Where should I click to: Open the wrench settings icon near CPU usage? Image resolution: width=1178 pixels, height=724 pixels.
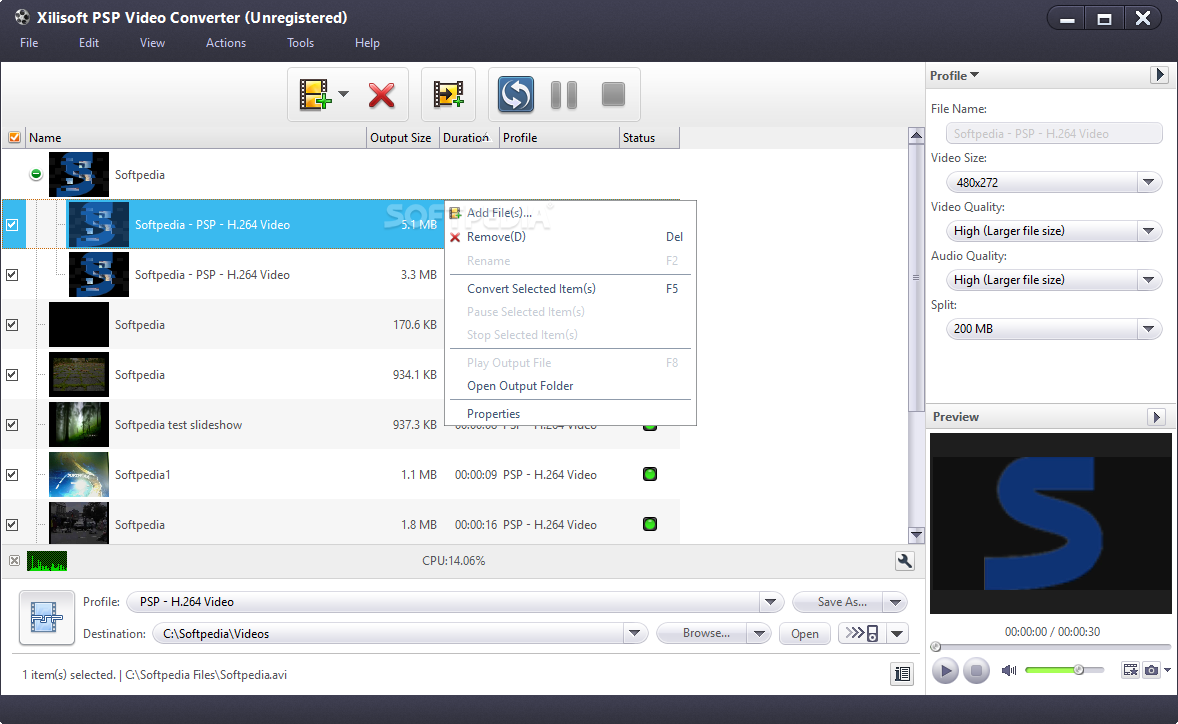905,561
